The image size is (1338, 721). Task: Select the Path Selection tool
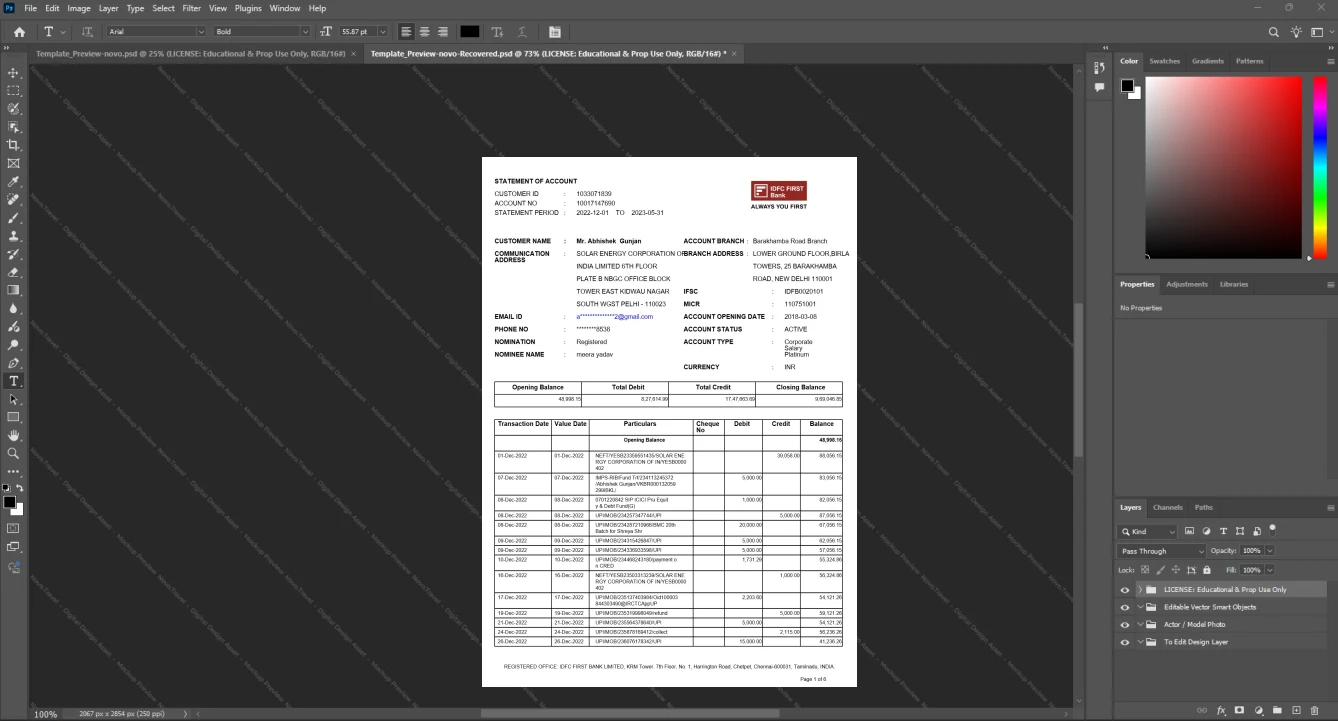coord(14,399)
